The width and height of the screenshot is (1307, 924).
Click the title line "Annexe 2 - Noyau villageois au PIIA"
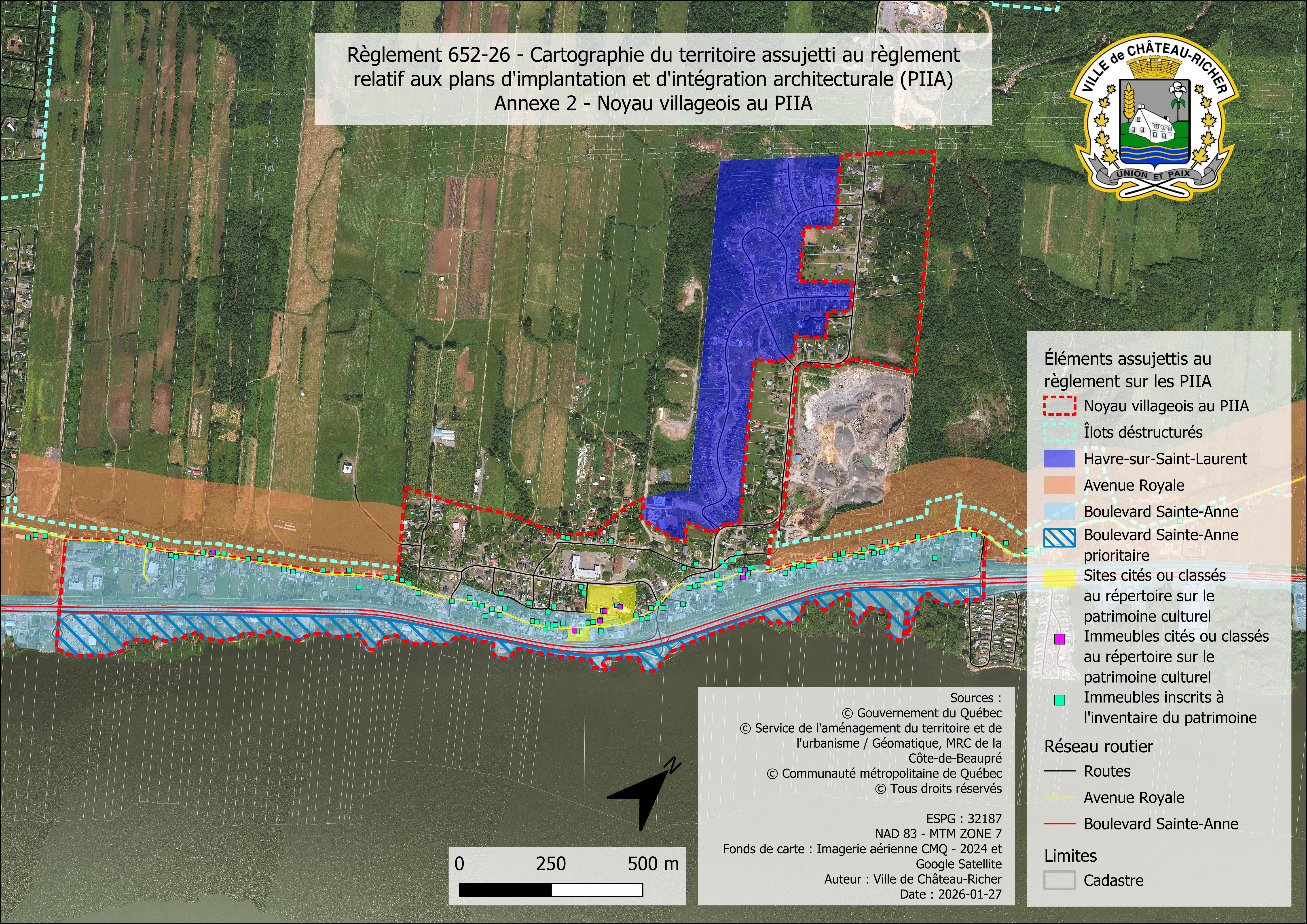coord(653,104)
